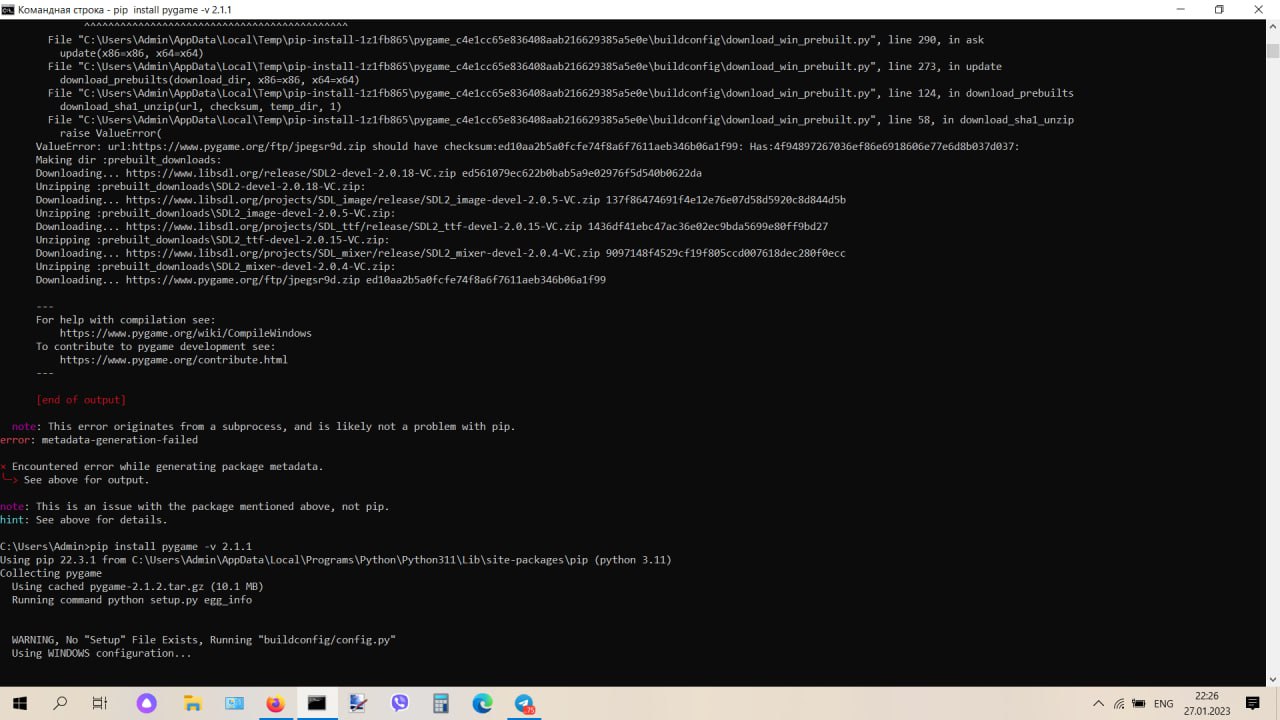Screen dimensions: 1280x720
Task: Click the CompileWindows wiki URL
Action: tap(186, 333)
